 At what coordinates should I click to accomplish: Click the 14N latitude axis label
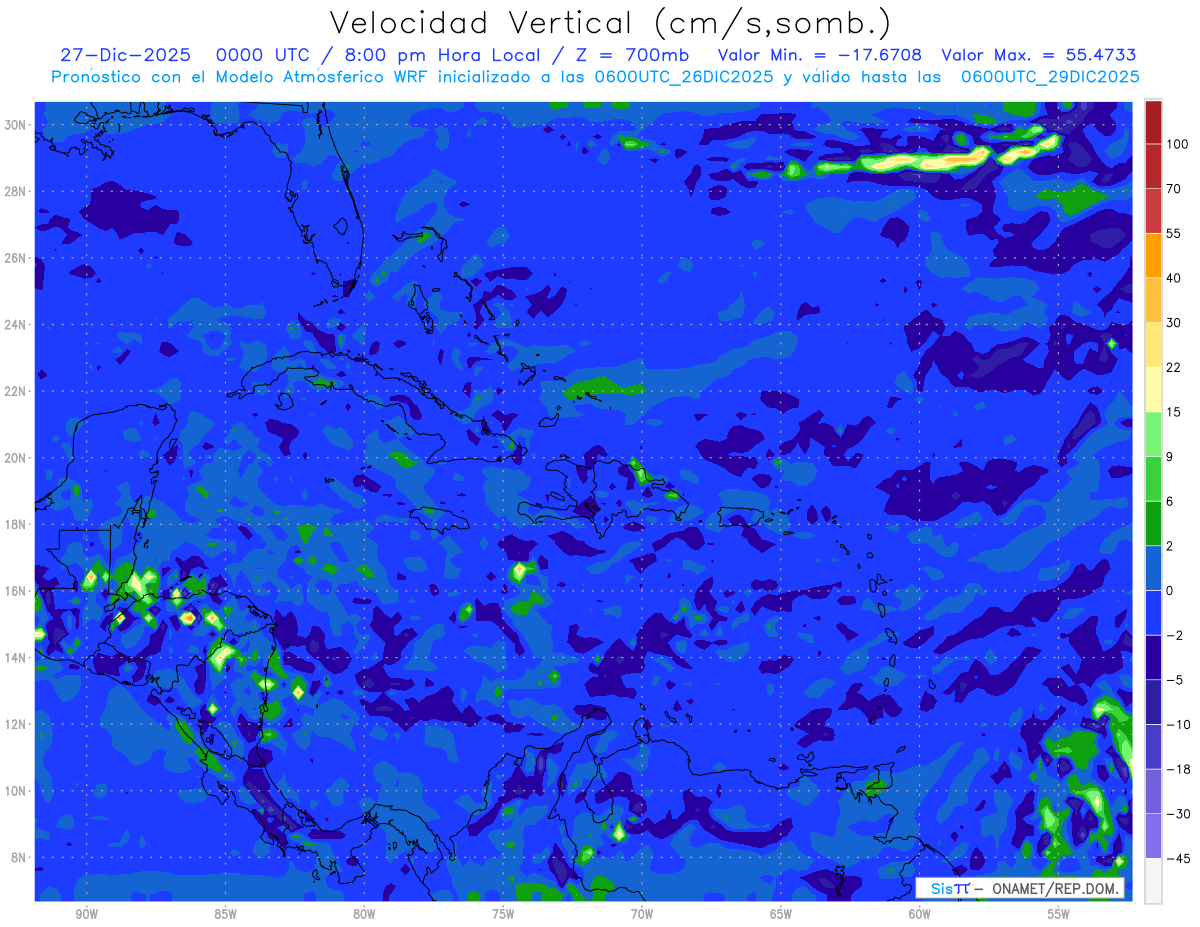(17, 658)
